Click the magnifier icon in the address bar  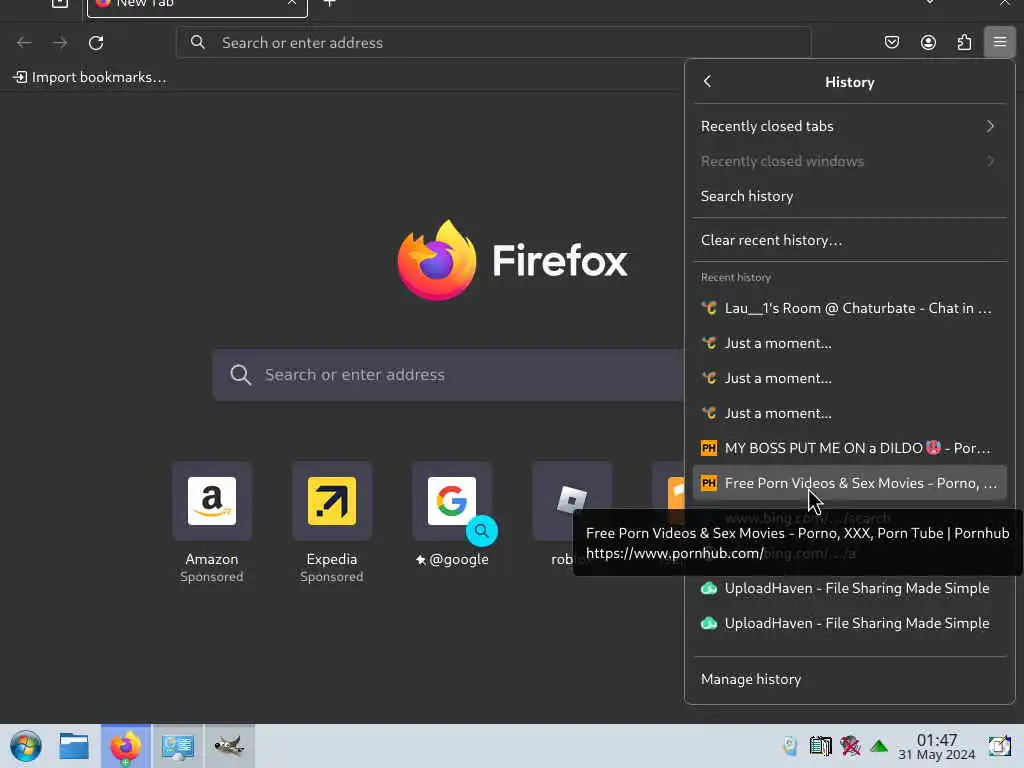[x=197, y=42]
